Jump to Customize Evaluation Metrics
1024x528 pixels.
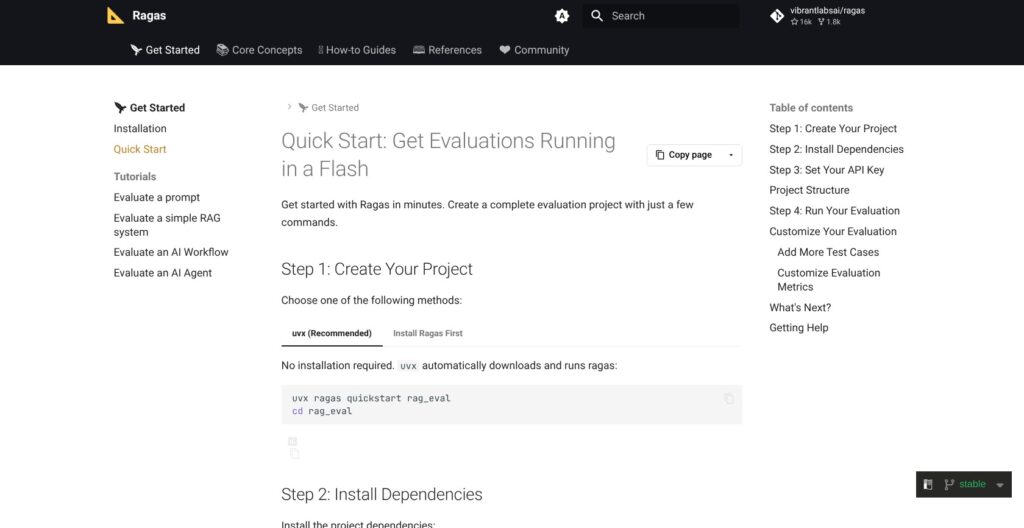829,280
